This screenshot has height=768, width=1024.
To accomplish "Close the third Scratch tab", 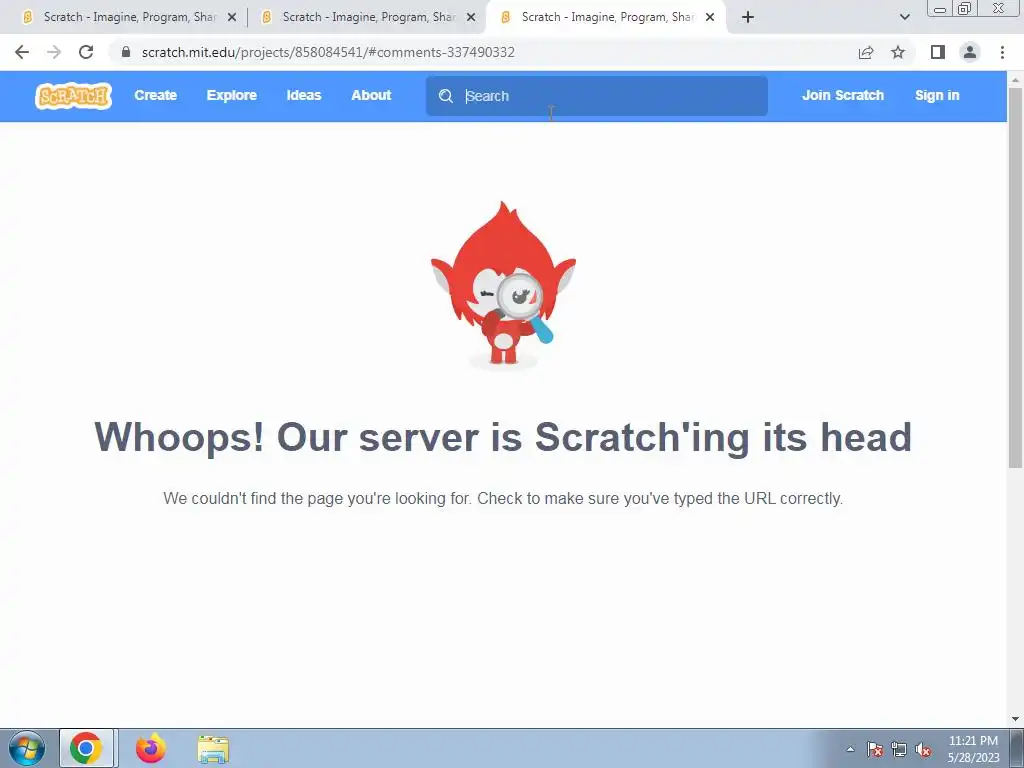I will pos(710,17).
